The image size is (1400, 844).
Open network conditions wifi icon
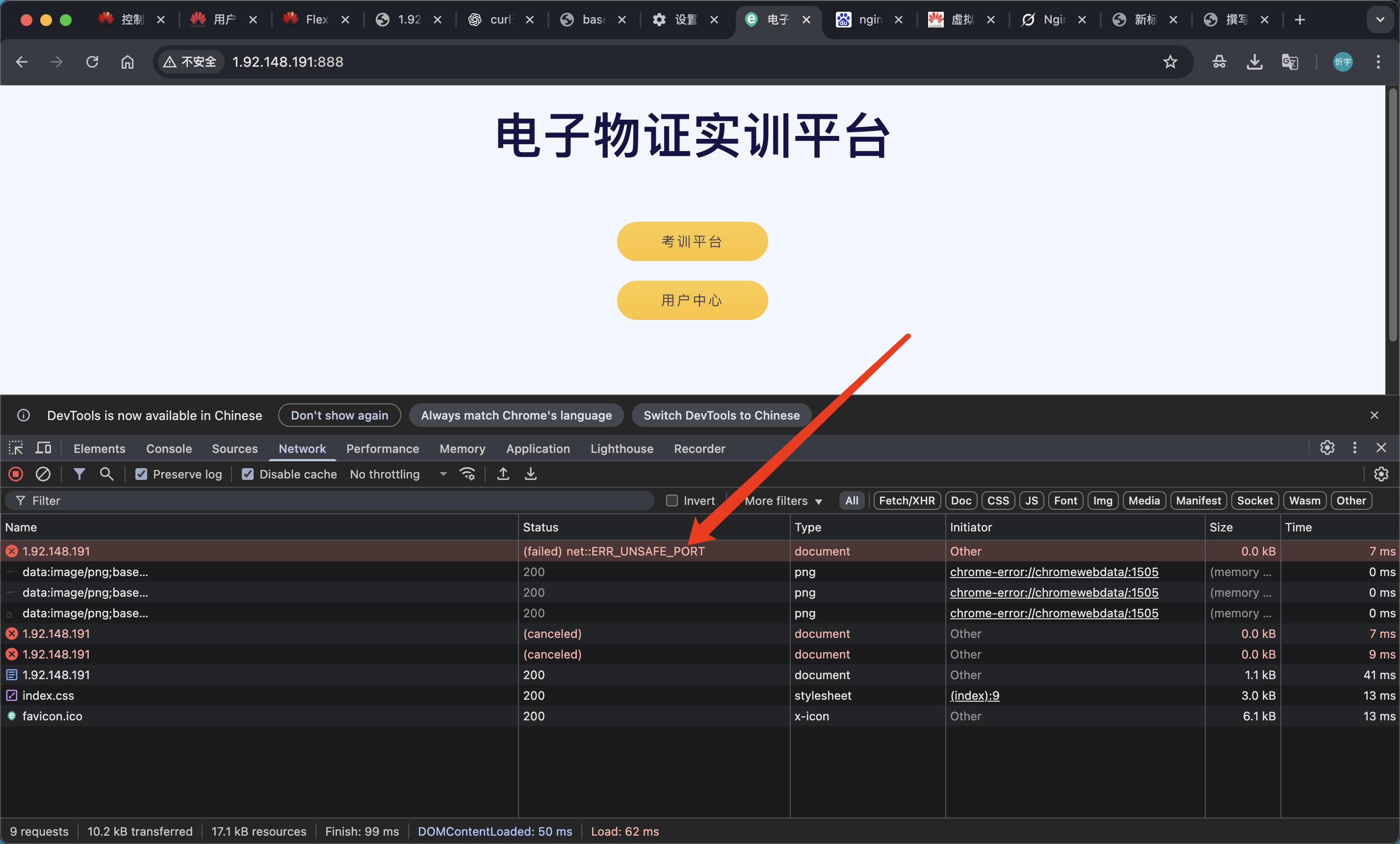[x=467, y=474]
